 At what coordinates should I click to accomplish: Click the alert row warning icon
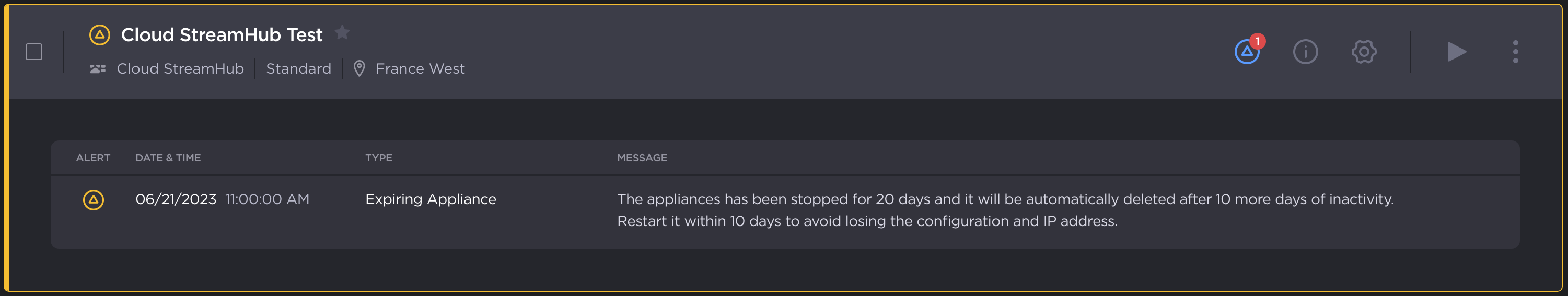tap(93, 199)
